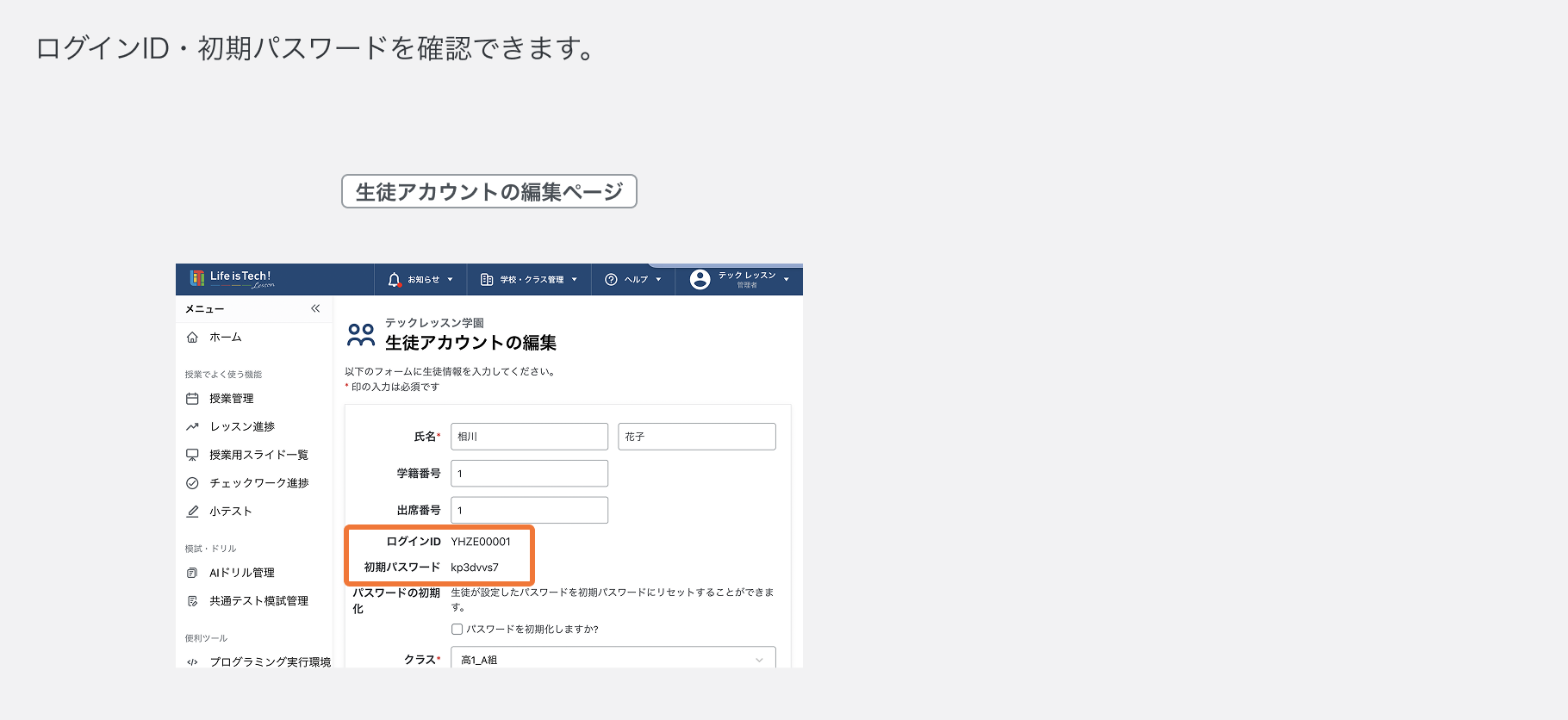Viewport: 1568px width, 720px height.
Task: Click the home icon in sidebar
Action: pos(192,338)
